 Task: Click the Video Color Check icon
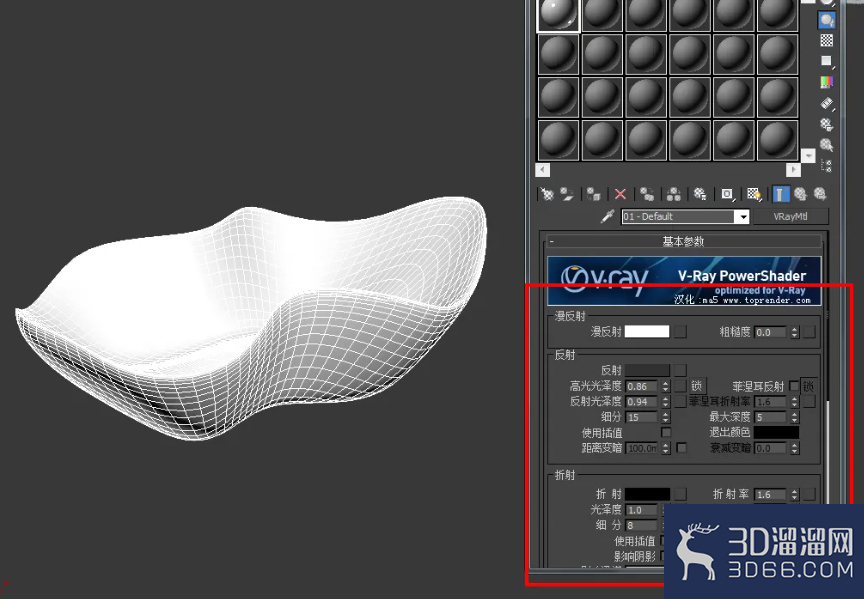pyautogui.click(x=827, y=82)
